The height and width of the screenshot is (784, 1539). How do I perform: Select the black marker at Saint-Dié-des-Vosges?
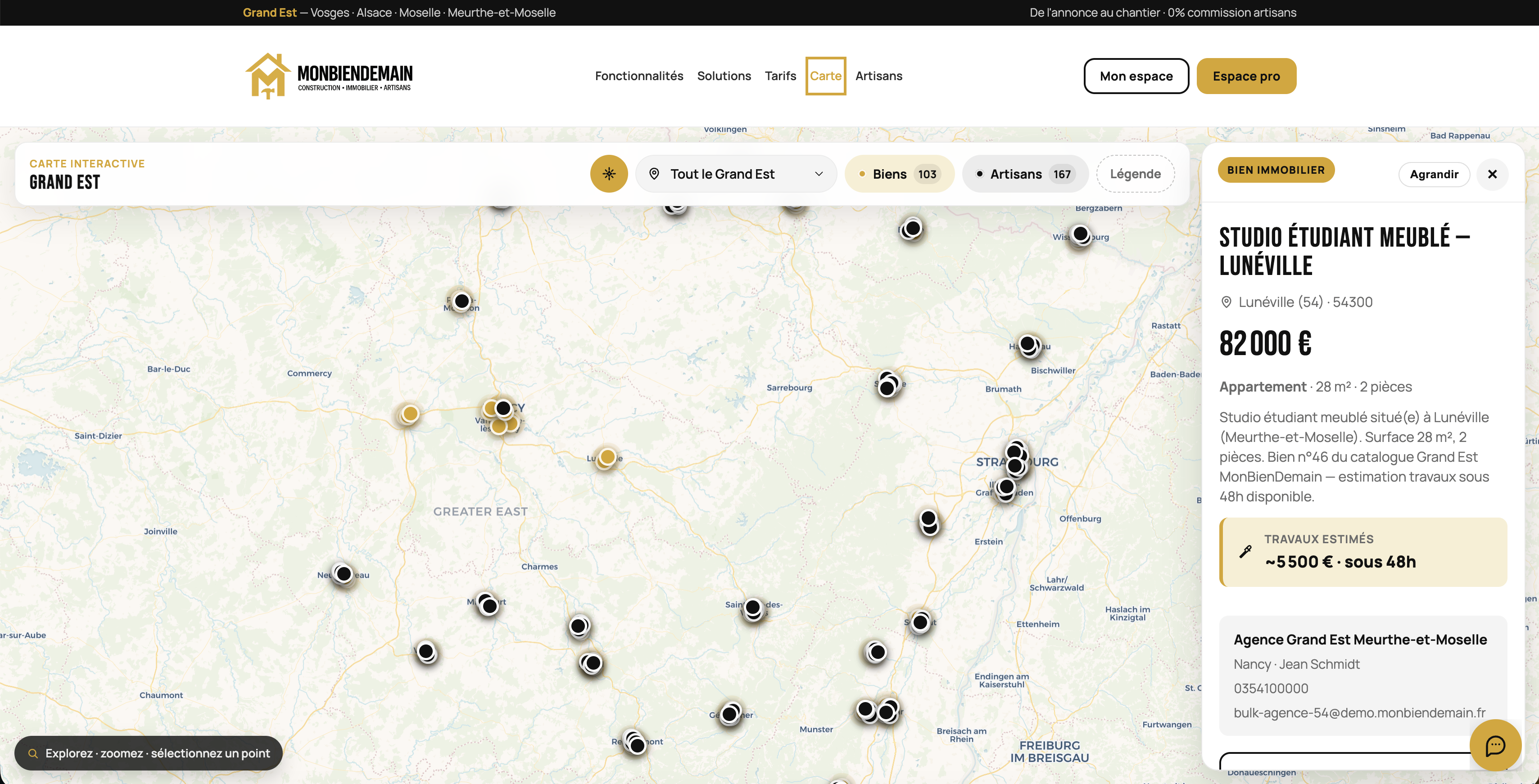pyautogui.click(x=753, y=608)
